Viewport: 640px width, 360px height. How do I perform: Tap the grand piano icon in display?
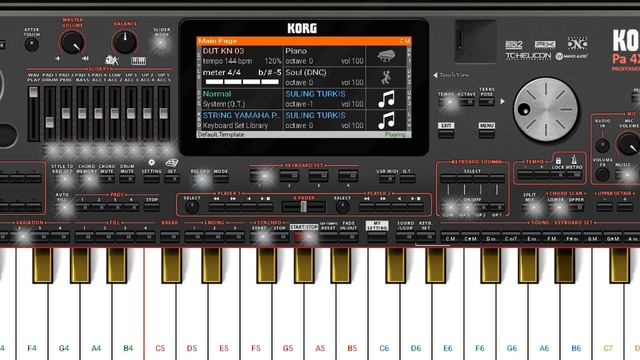[386, 56]
